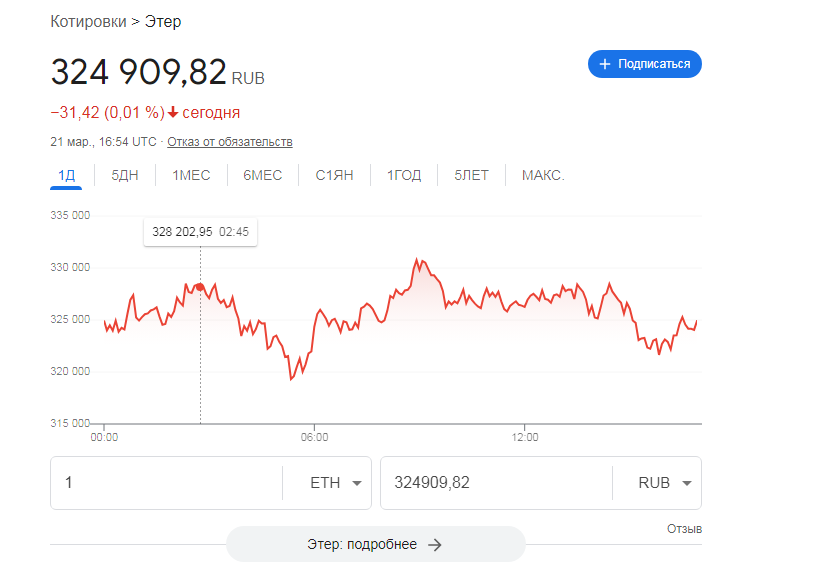The image size is (837, 584).
Task: Click the Этер: подробнее button
Action: [x=375, y=545]
